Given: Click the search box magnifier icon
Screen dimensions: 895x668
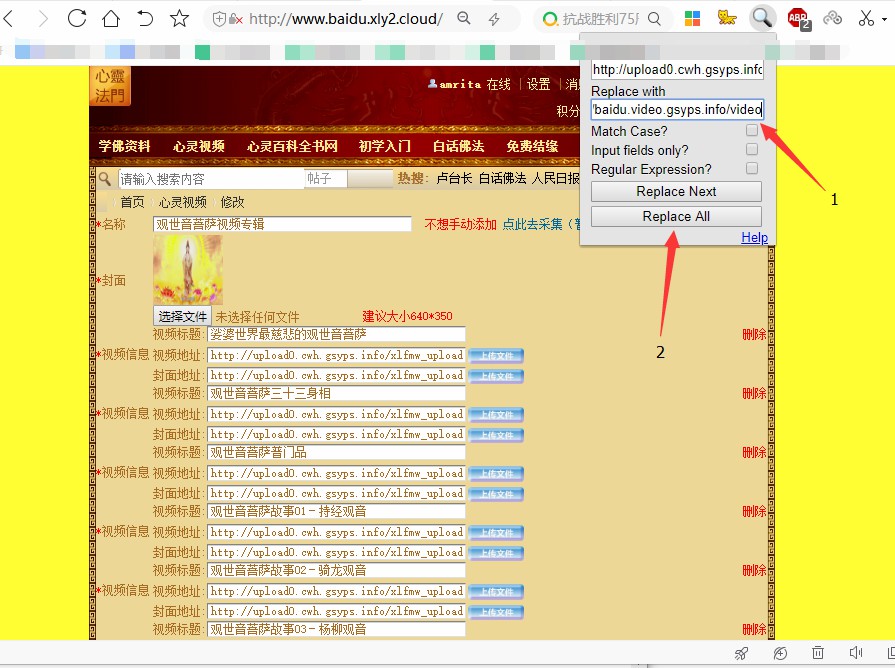Looking at the screenshot, I should [655, 19].
